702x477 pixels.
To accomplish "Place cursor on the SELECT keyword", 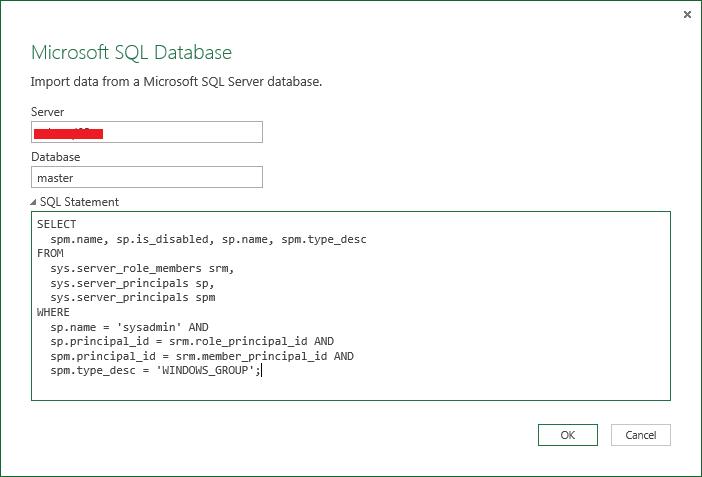I will 56,224.
